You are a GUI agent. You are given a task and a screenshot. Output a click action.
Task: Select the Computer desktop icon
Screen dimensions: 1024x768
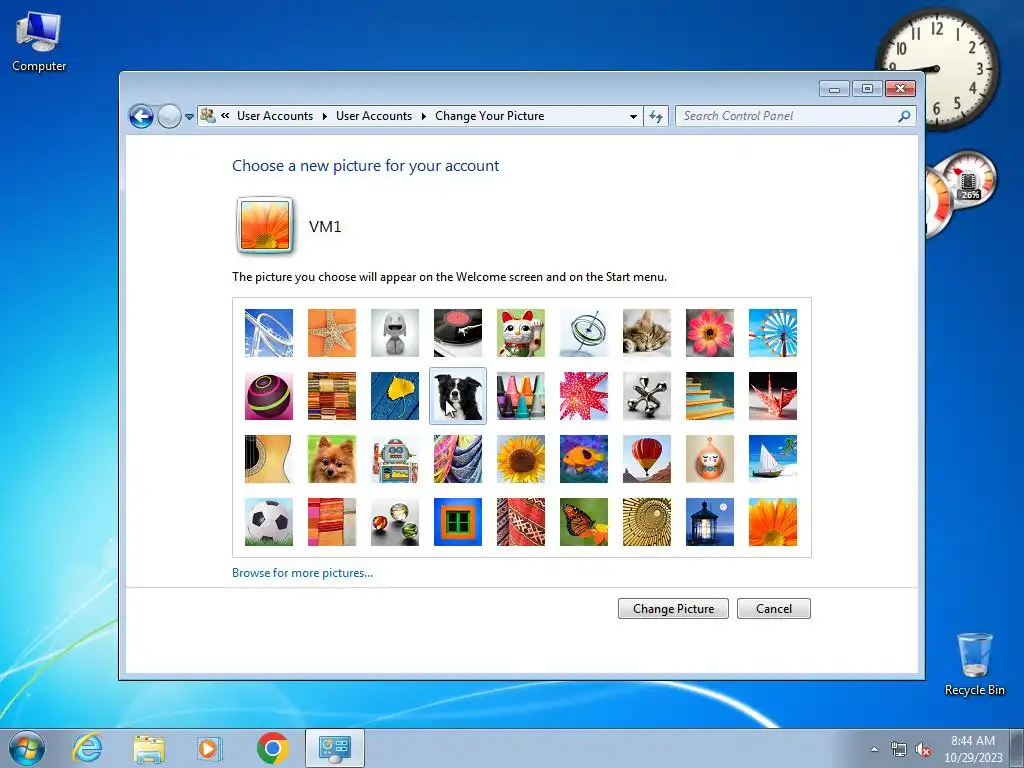click(x=39, y=42)
